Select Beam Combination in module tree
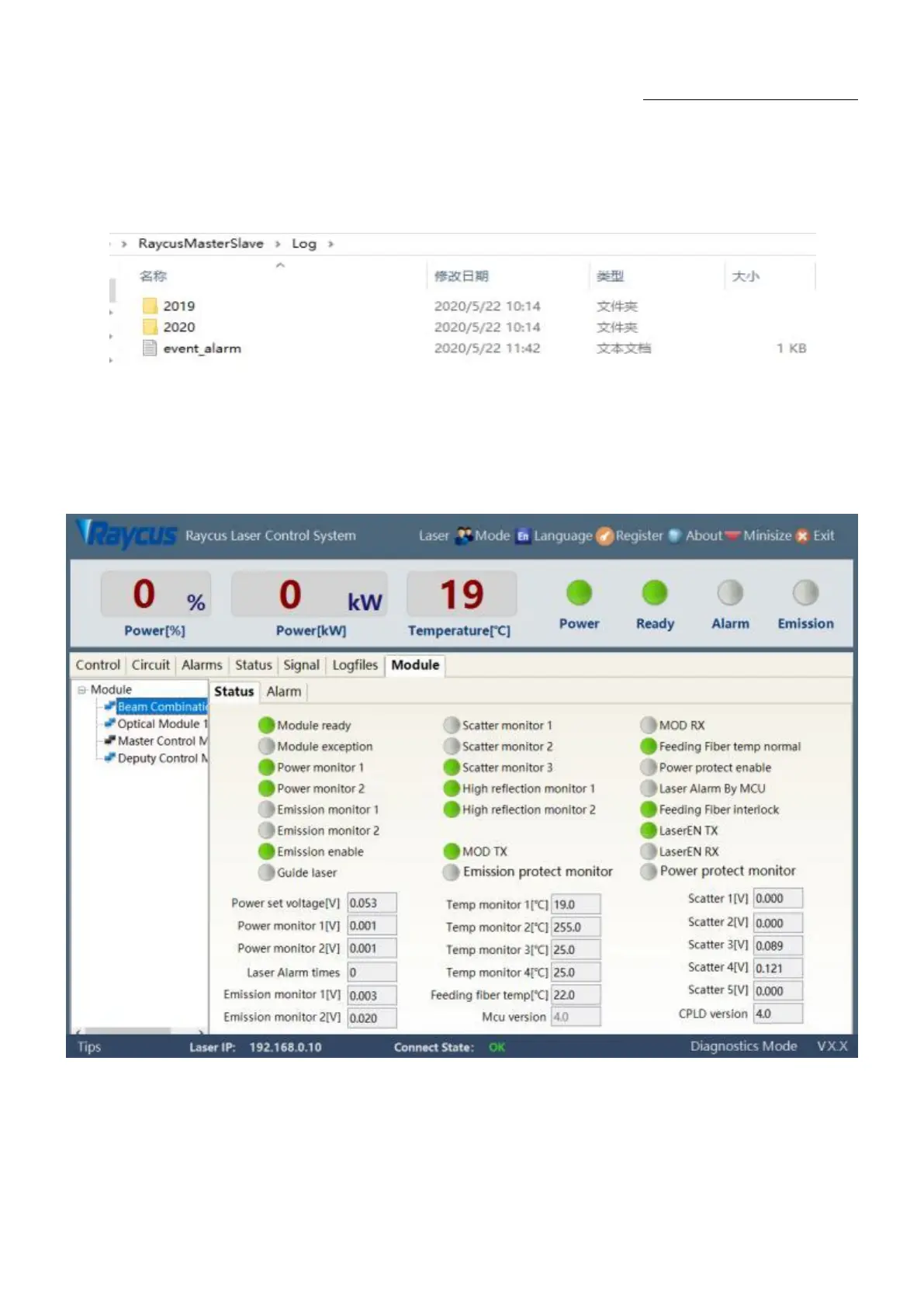Image resolution: width=924 pixels, height=1307 pixels. (162, 706)
